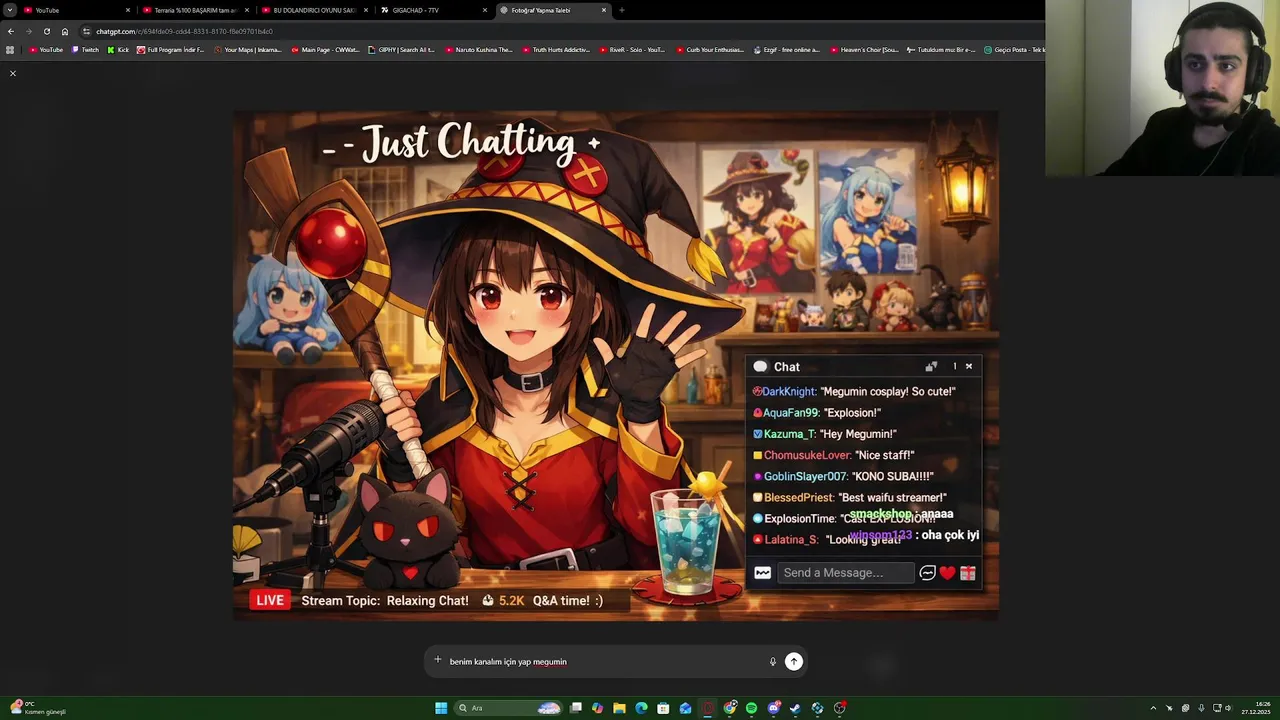This screenshot has width=1280, height=720.
Task: Close the Fotoğraf Yapma Talebi tab
Action: click(604, 10)
